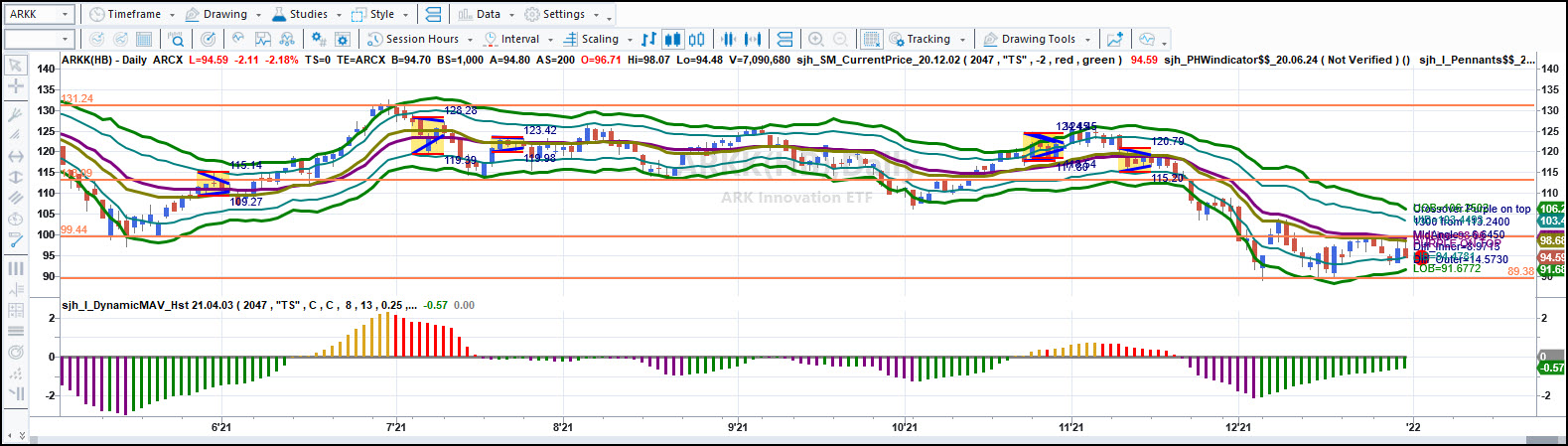The image size is (1568, 446).
Task: Select the crosshair tool in left sidebar
Action: point(15,86)
